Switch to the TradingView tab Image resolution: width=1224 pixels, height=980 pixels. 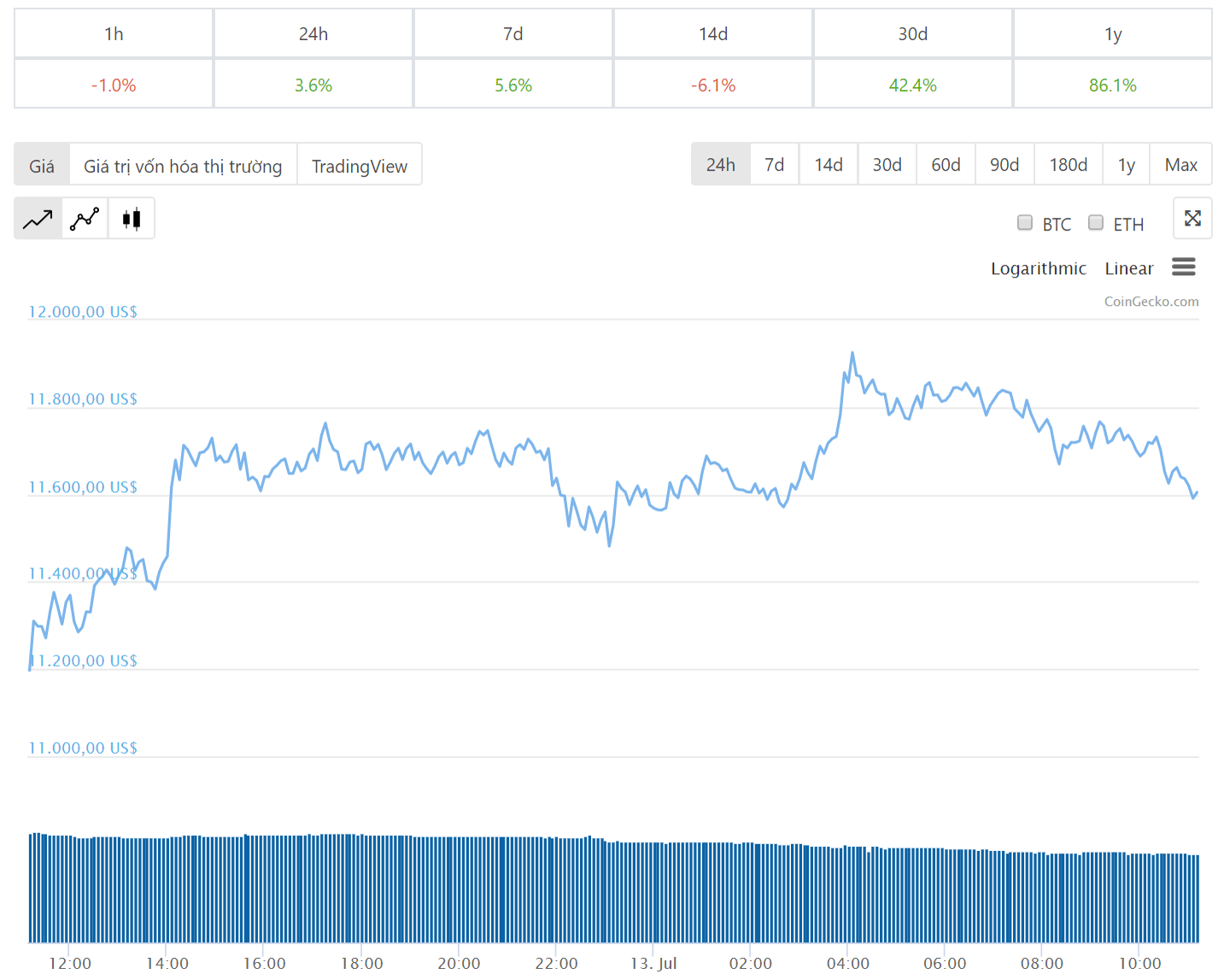pyautogui.click(x=360, y=165)
